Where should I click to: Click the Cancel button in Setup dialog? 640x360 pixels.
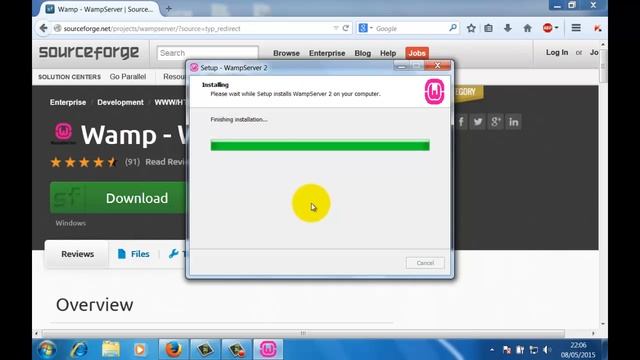[425, 263]
